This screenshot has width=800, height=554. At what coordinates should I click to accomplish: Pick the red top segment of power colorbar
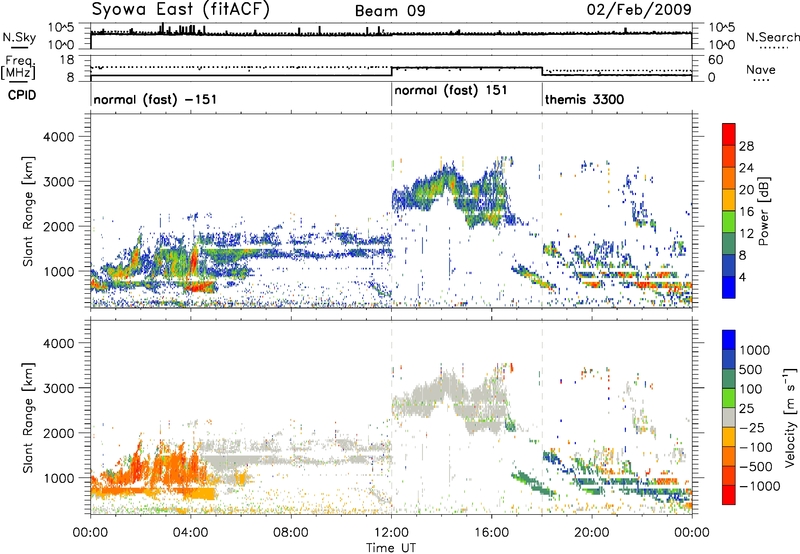[729, 134]
